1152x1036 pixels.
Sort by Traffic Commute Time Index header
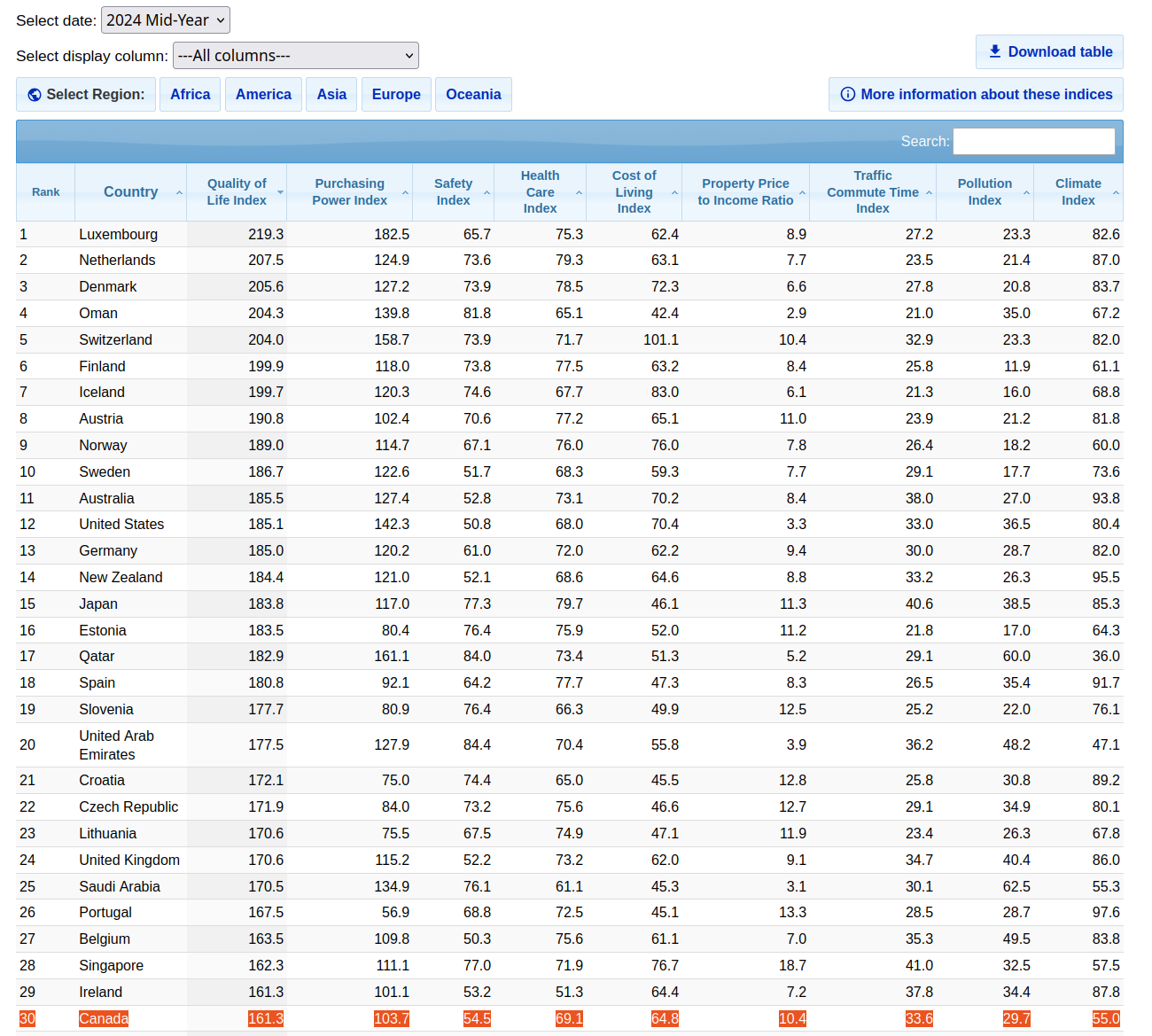point(873,192)
